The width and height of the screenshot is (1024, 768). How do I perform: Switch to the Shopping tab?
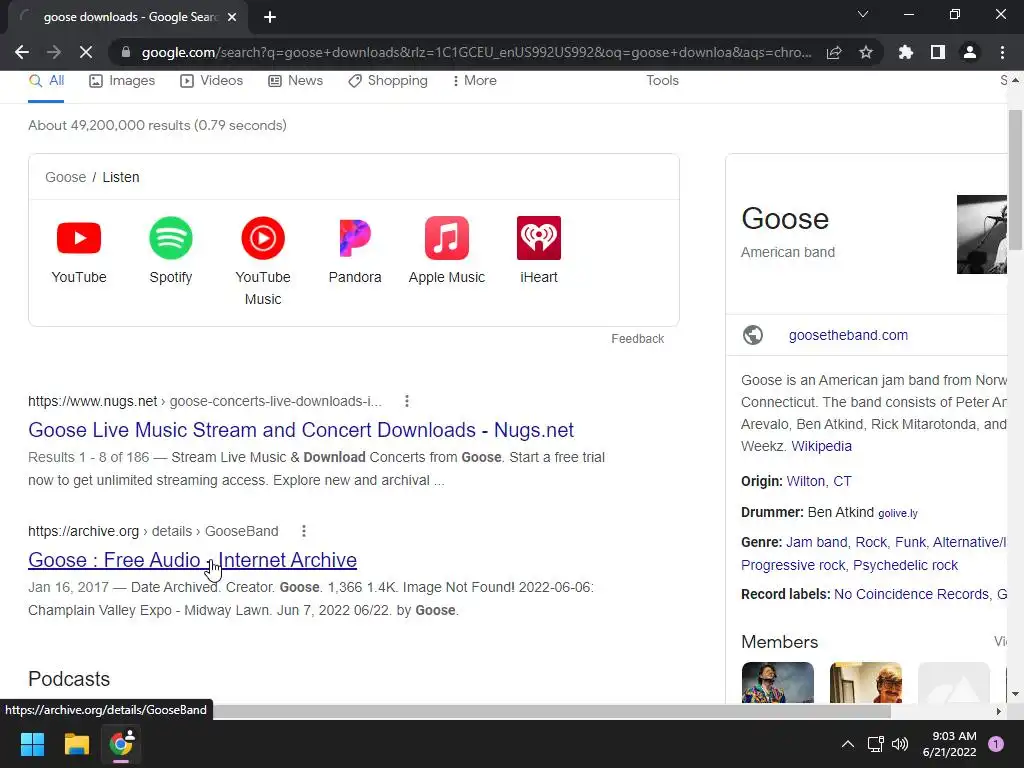[388, 80]
